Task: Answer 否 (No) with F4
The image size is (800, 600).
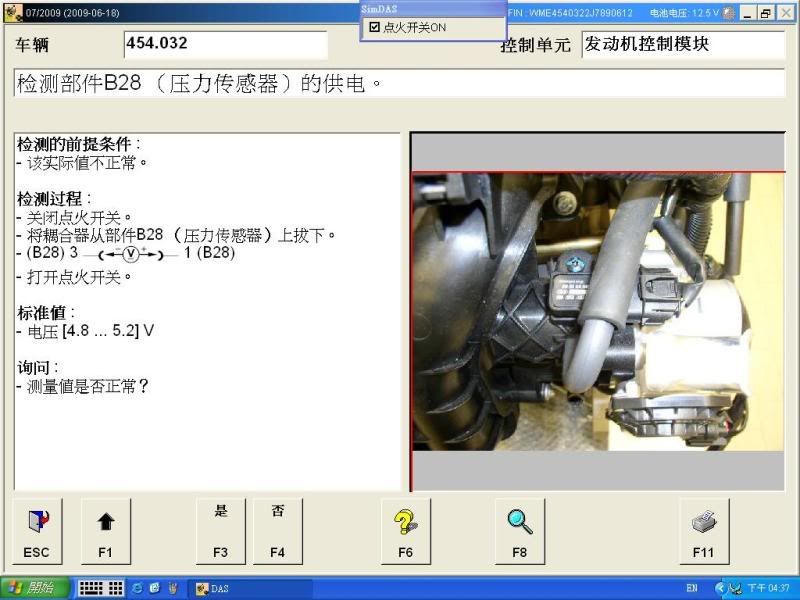Action: pos(278,531)
